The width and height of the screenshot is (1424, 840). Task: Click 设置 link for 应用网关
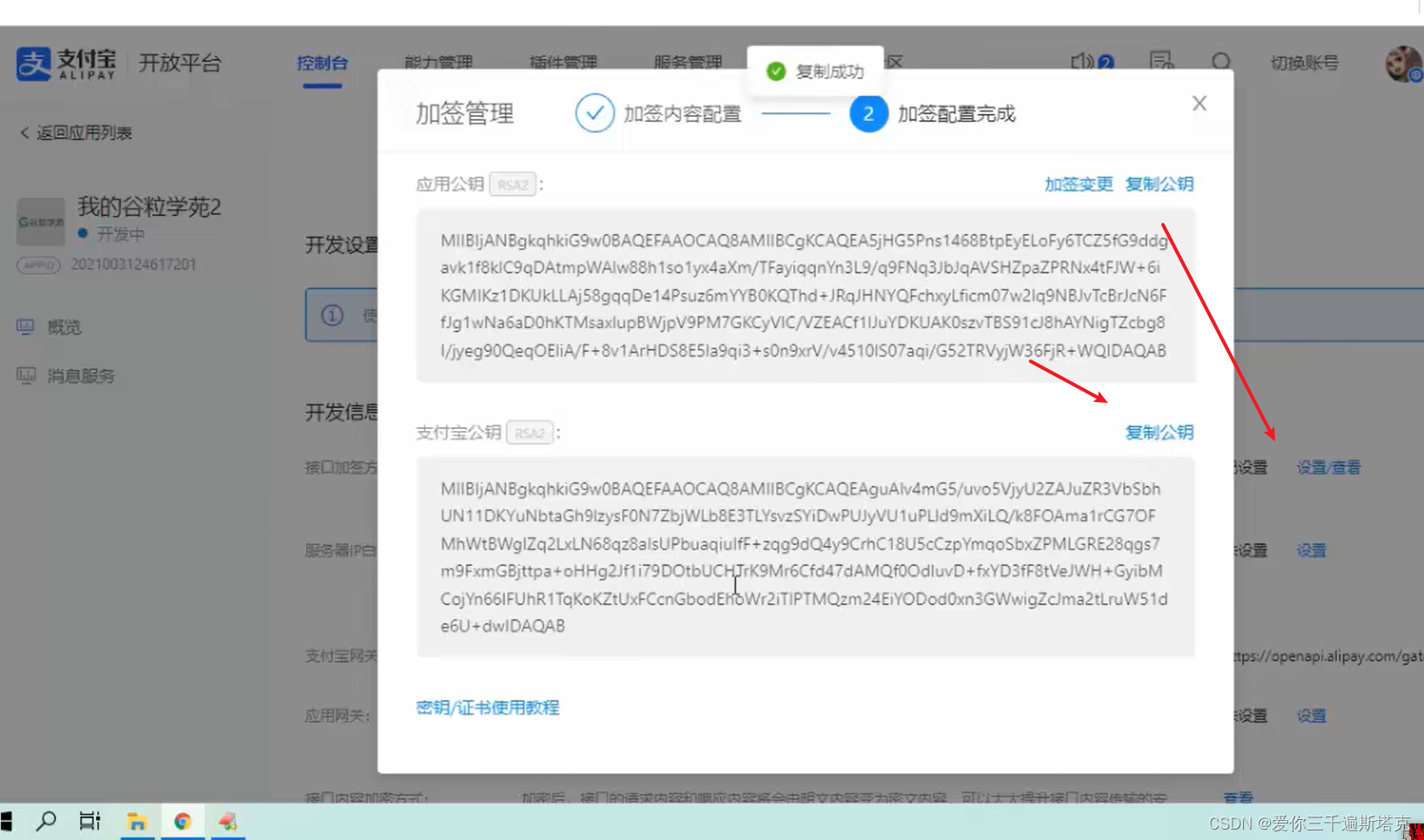(x=1312, y=716)
